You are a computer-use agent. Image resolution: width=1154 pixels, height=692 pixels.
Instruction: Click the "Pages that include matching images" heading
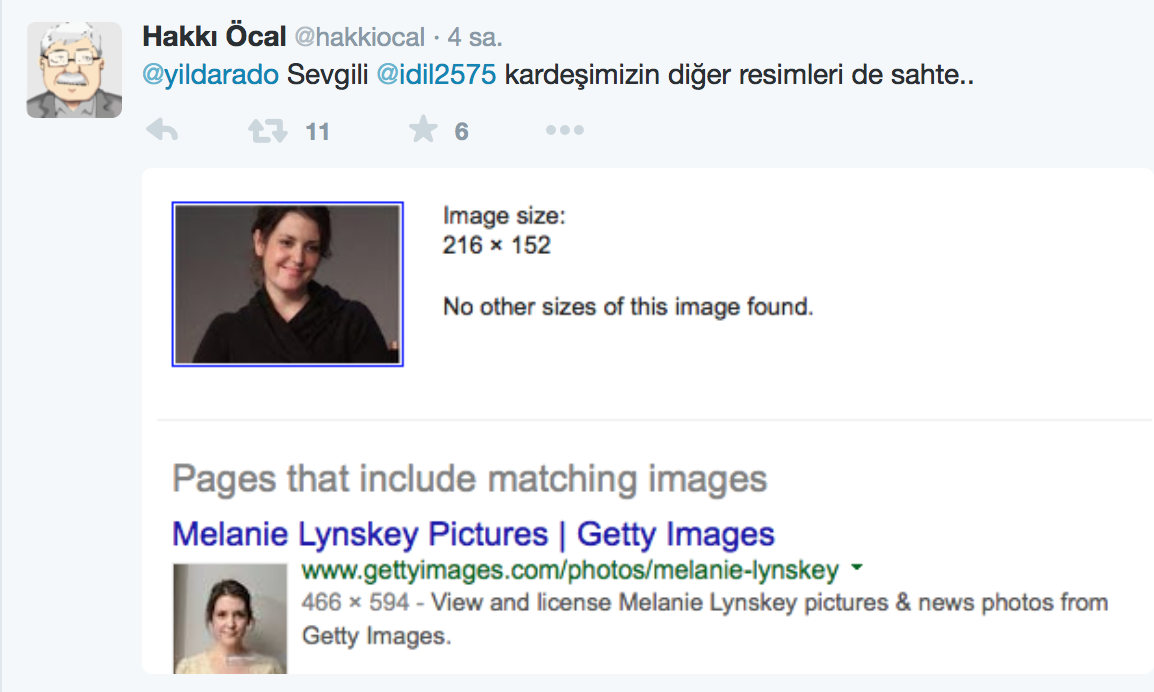[469, 479]
